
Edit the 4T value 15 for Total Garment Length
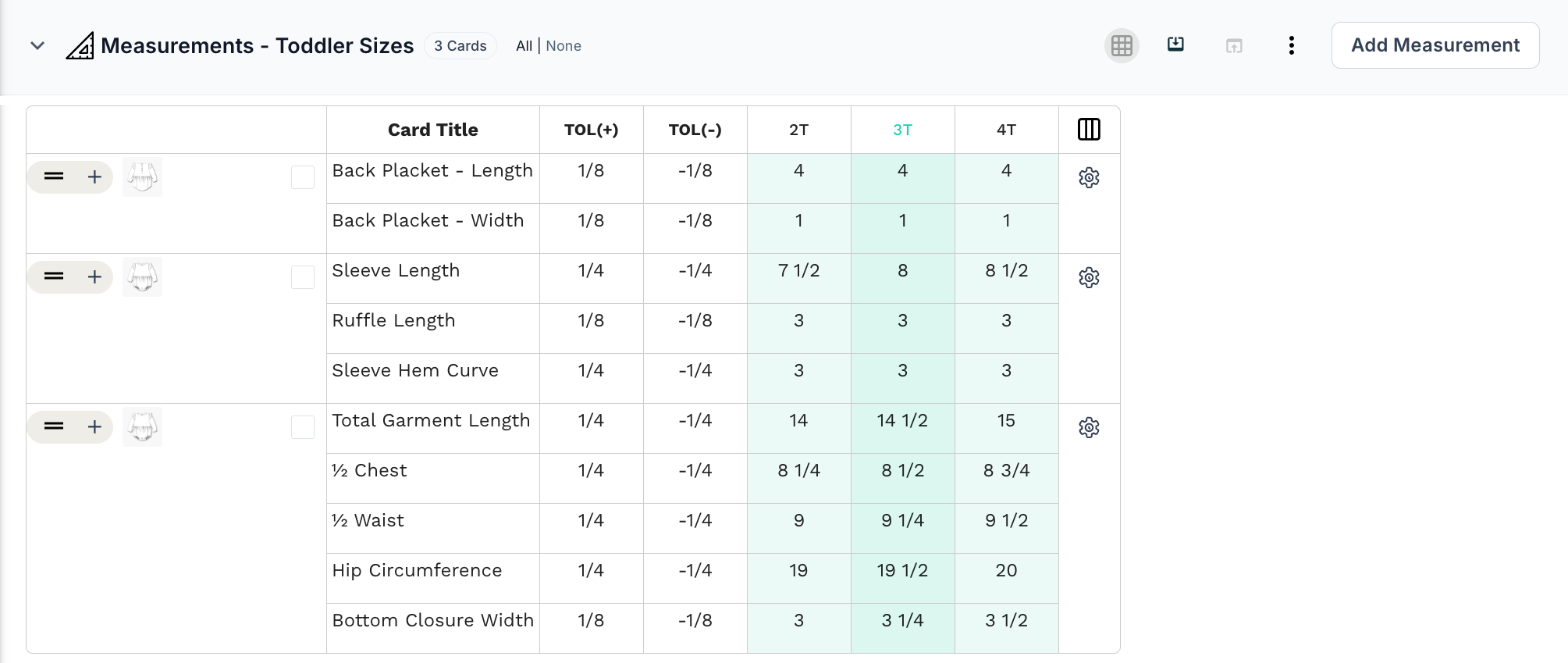coord(1006,428)
